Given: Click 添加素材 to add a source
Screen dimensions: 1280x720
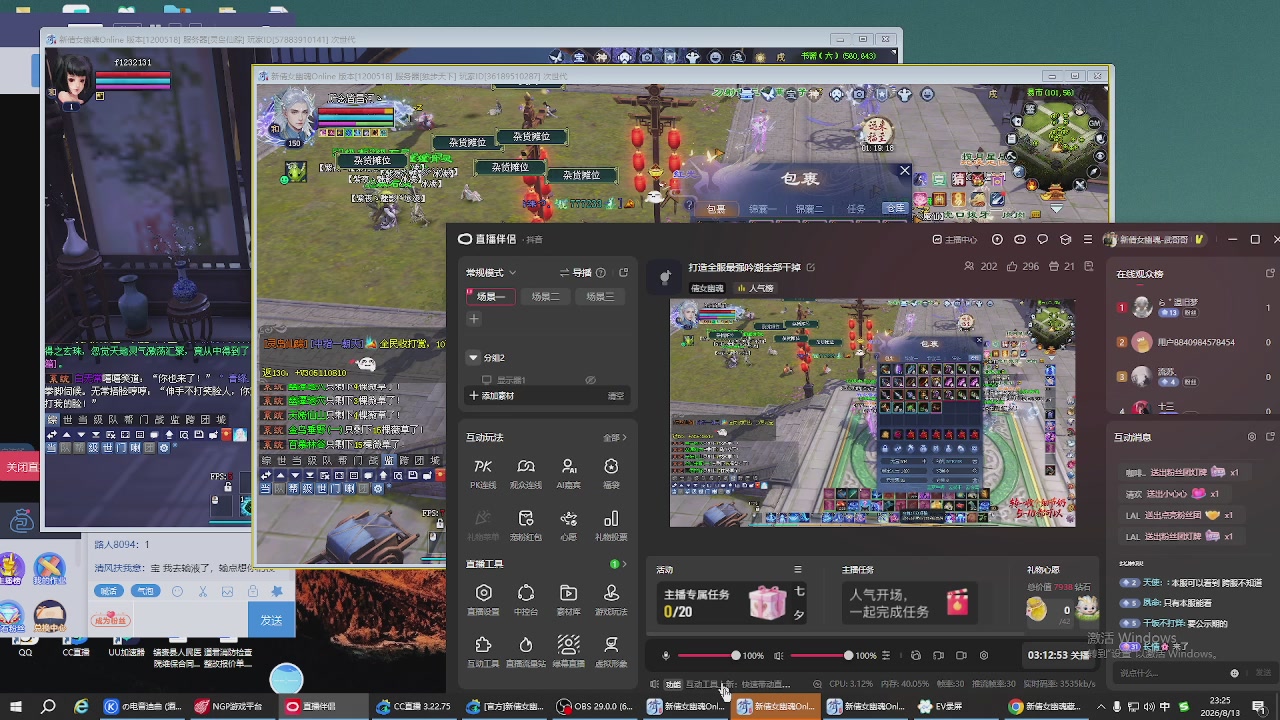Looking at the screenshot, I should 491,396.
